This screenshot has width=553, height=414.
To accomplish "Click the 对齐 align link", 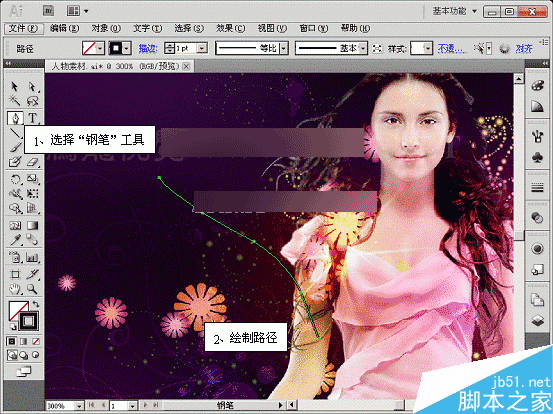I will click(x=524, y=49).
